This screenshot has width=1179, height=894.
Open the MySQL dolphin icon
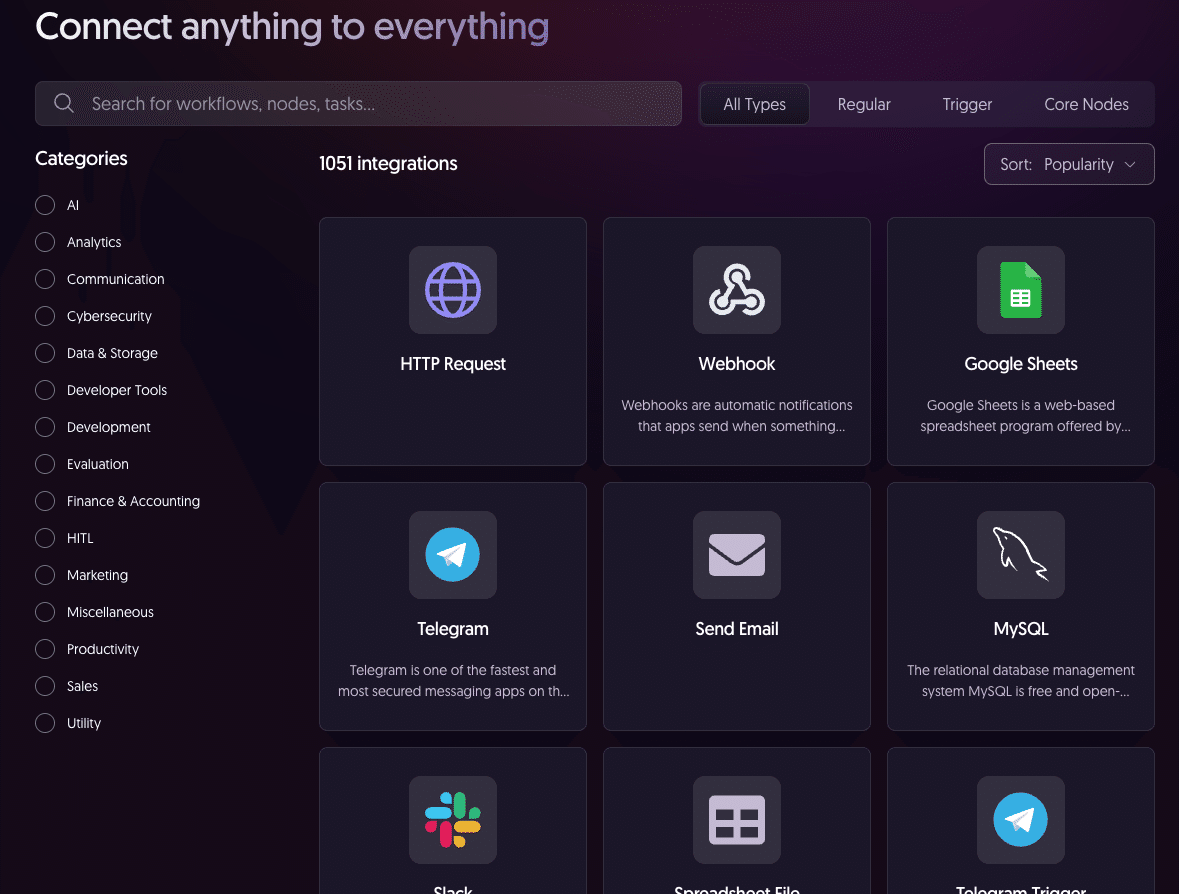(1020, 555)
